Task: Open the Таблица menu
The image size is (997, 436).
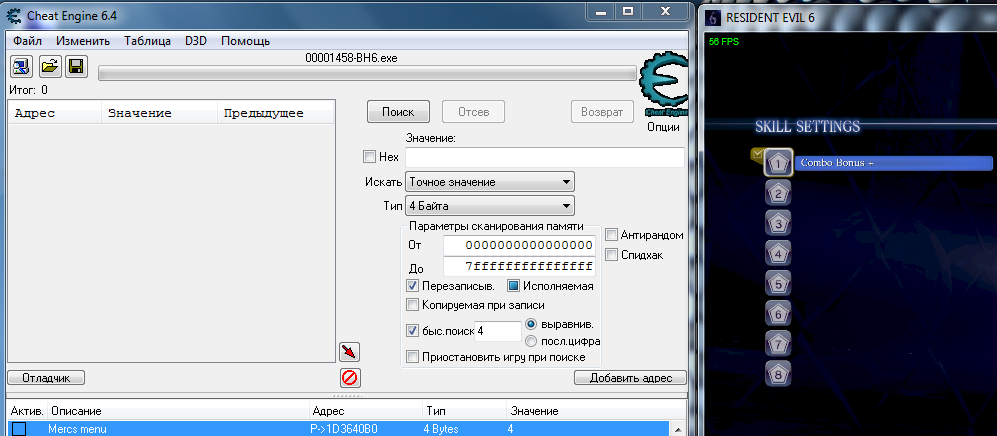Action: pos(147,41)
